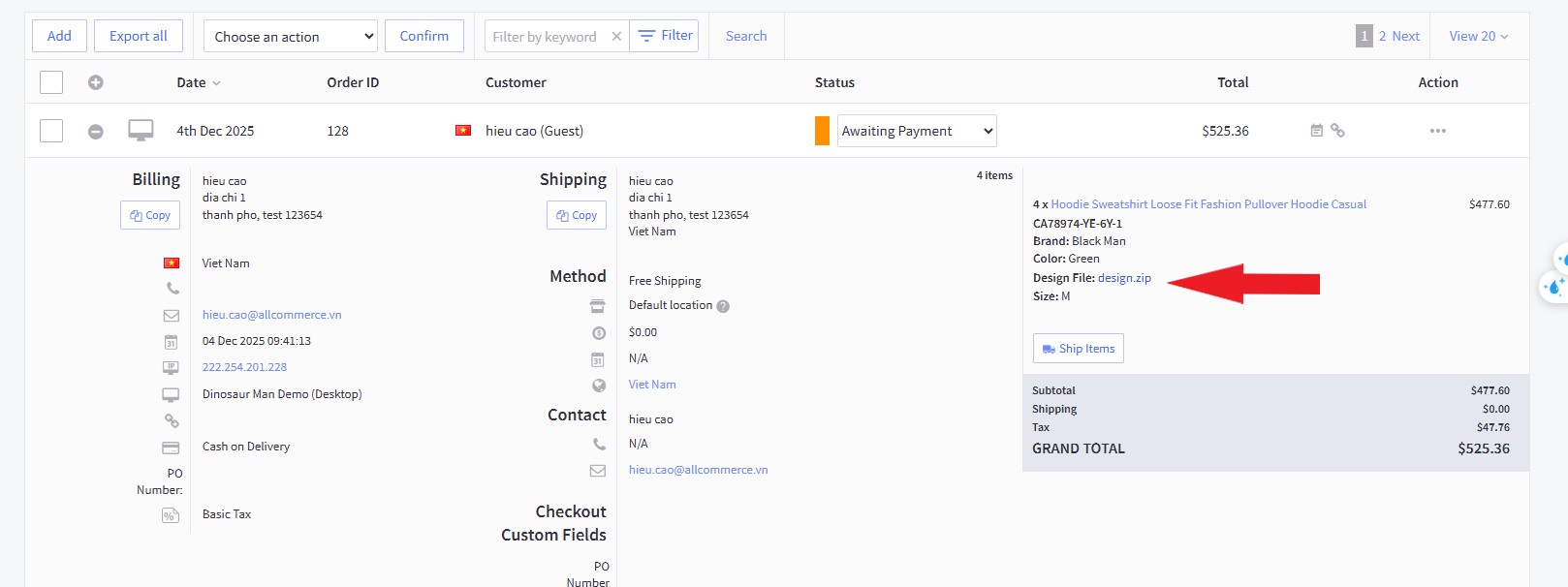1568x587 pixels.
Task: Click the help icon beside Default location
Action: [723, 306]
